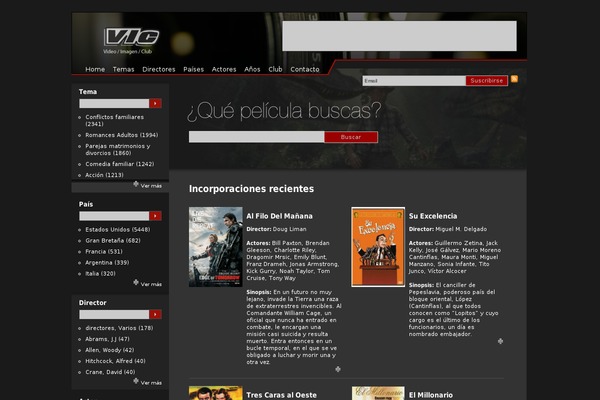Expand Su Excelencia plus icon
The width and height of the screenshot is (600, 400).
(500, 341)
